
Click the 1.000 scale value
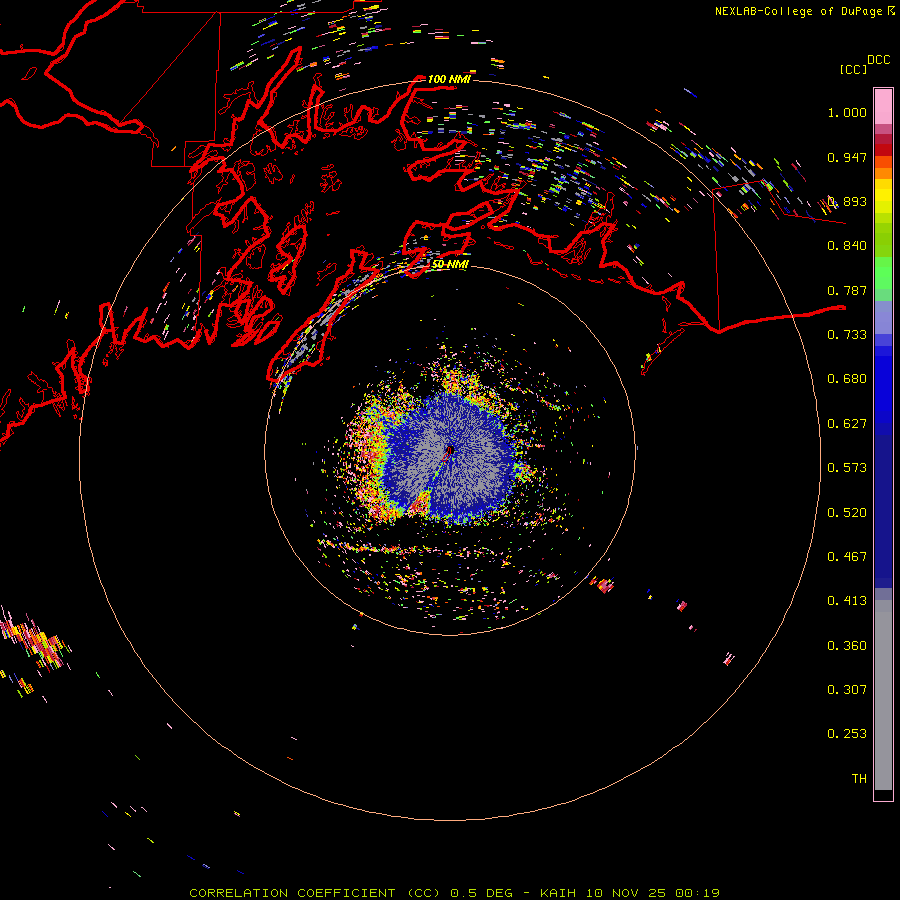click(847, 112)
